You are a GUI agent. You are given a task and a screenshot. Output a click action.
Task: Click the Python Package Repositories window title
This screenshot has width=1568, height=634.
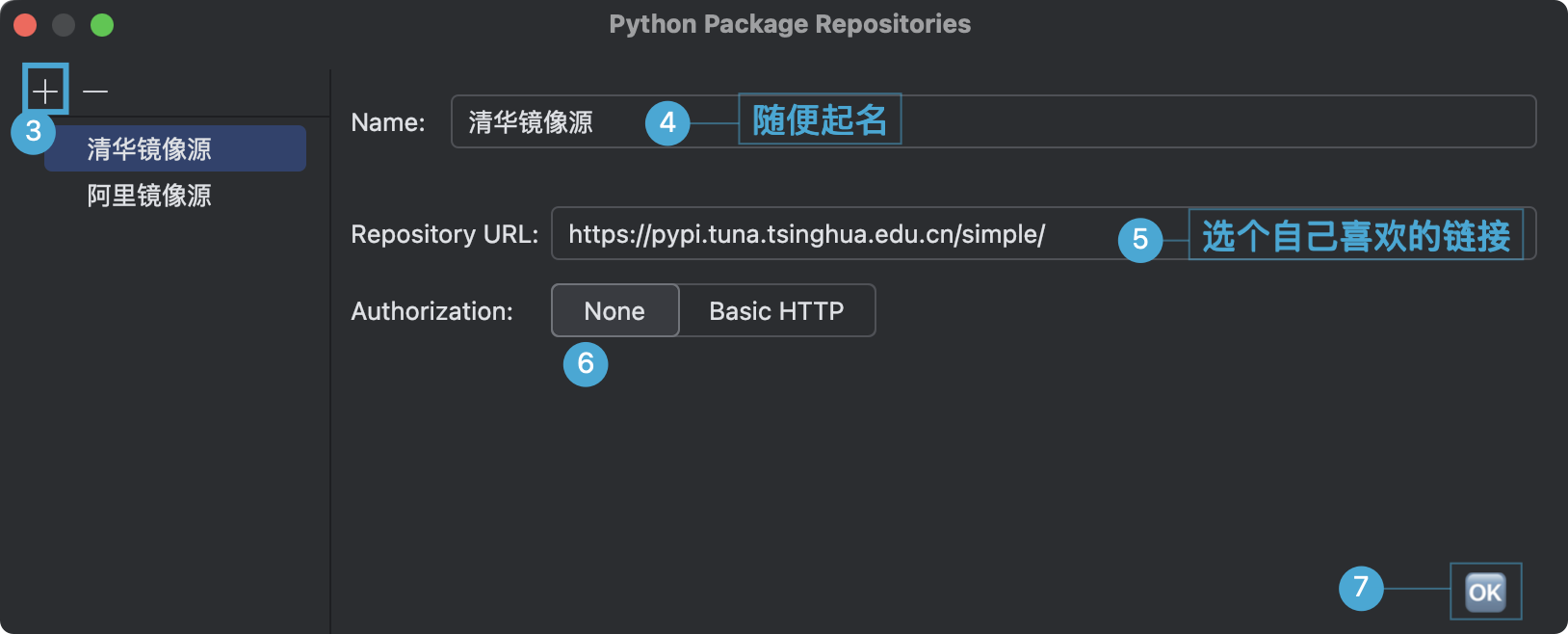tap(790, 24)
